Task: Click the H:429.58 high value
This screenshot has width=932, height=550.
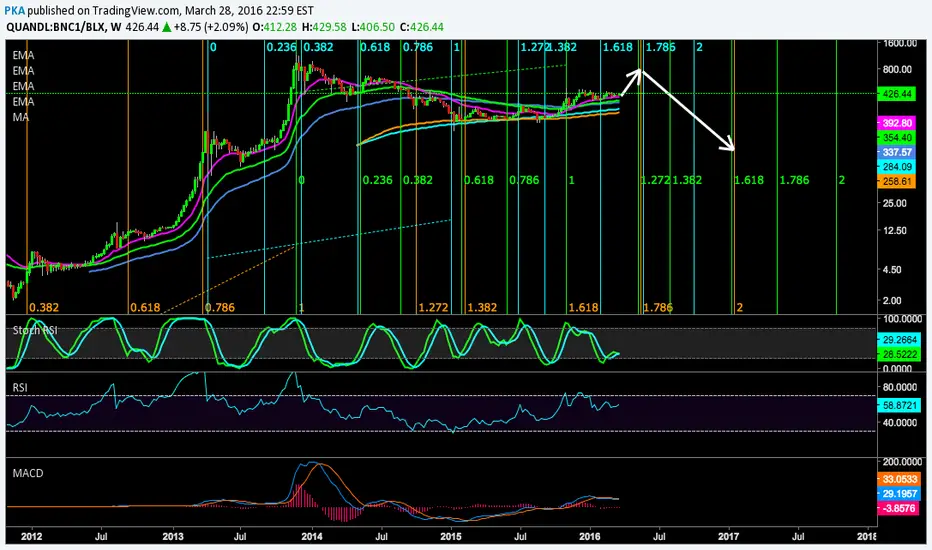Action: 324,27
